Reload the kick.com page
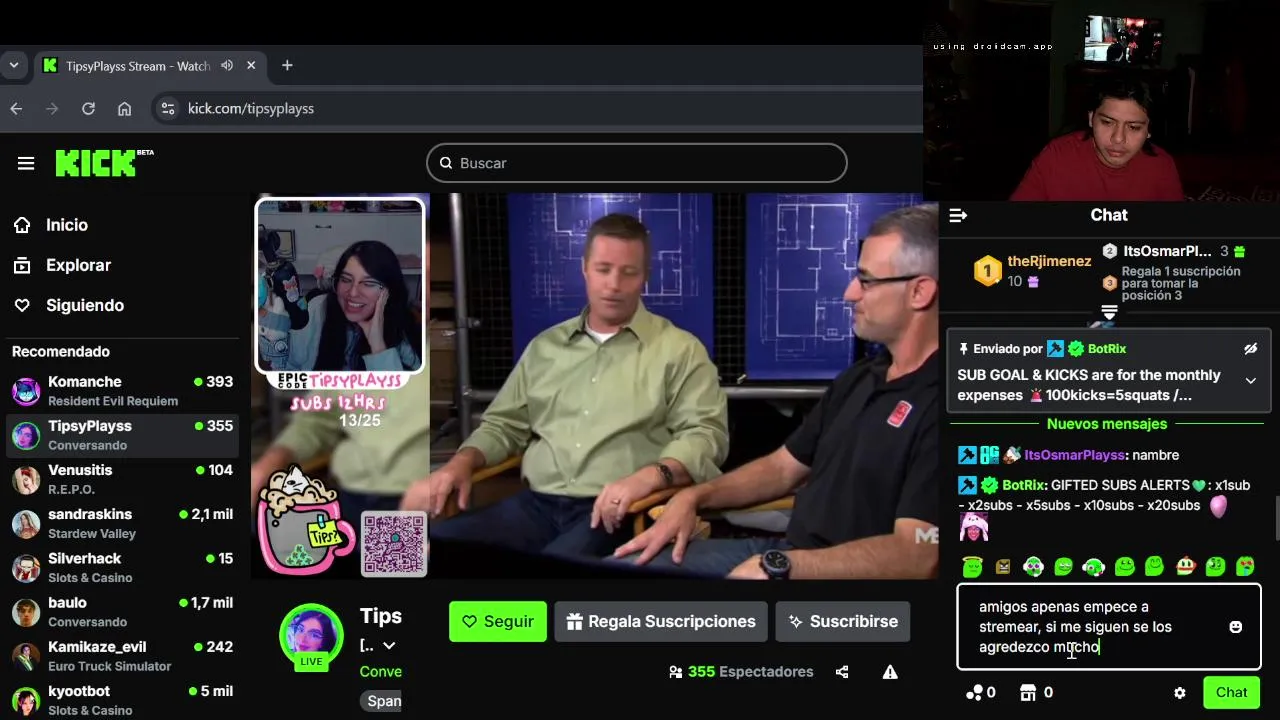The height and width of the screenshot is (720, 1280). coord(88,108)
